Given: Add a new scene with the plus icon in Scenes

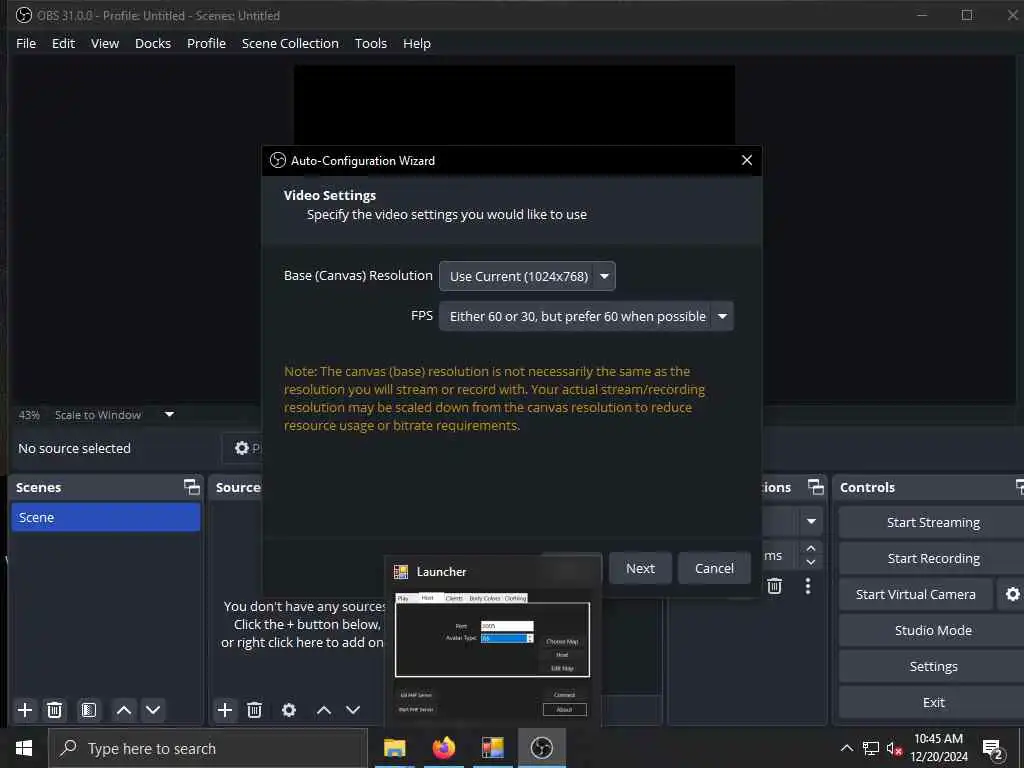Looking at the screenshot, I should [25, 710].
